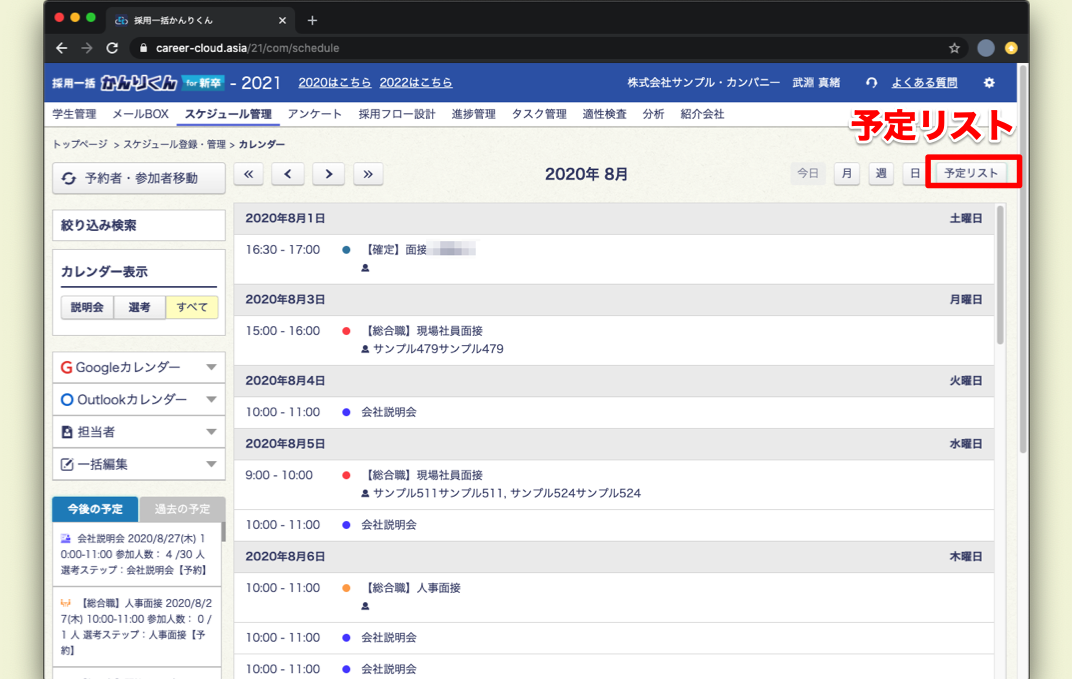Screen dimensions: 1072x679
Task: Open the 学生管理 menu
Action: (x=74, y=114)
